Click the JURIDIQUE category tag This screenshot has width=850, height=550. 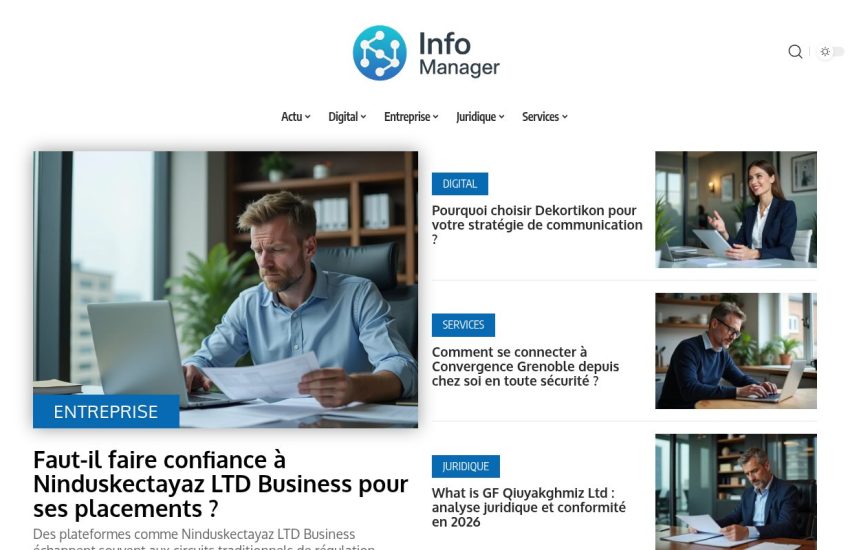[466, 466]
